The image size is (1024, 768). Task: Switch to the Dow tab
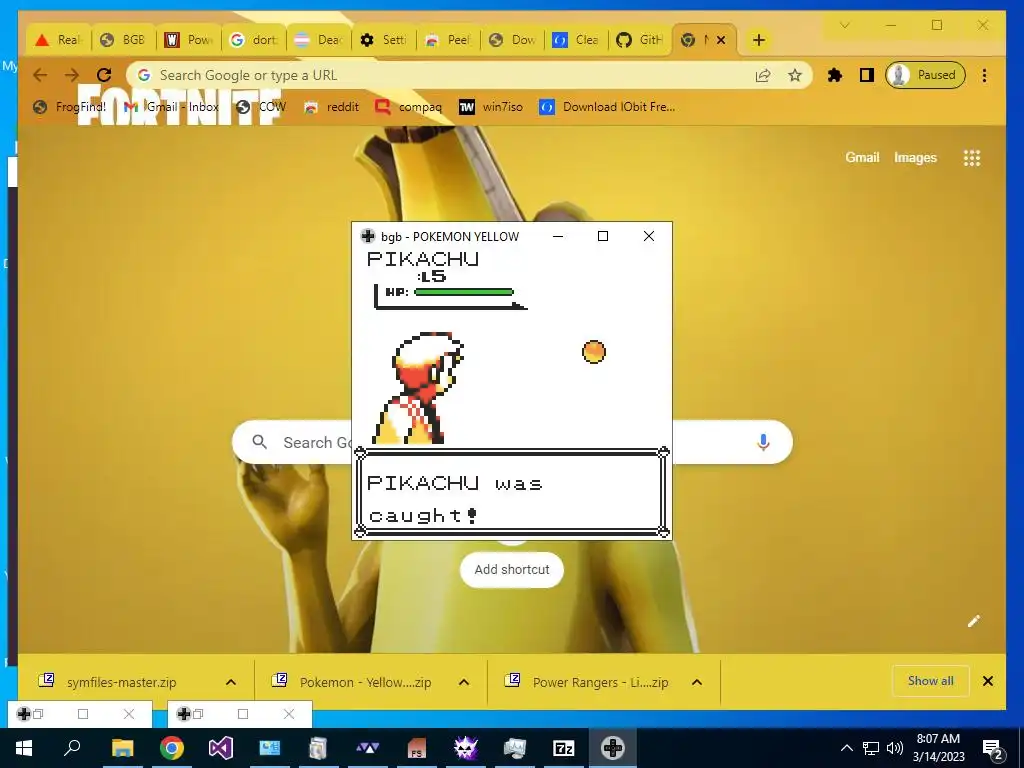tap(514, 40)
